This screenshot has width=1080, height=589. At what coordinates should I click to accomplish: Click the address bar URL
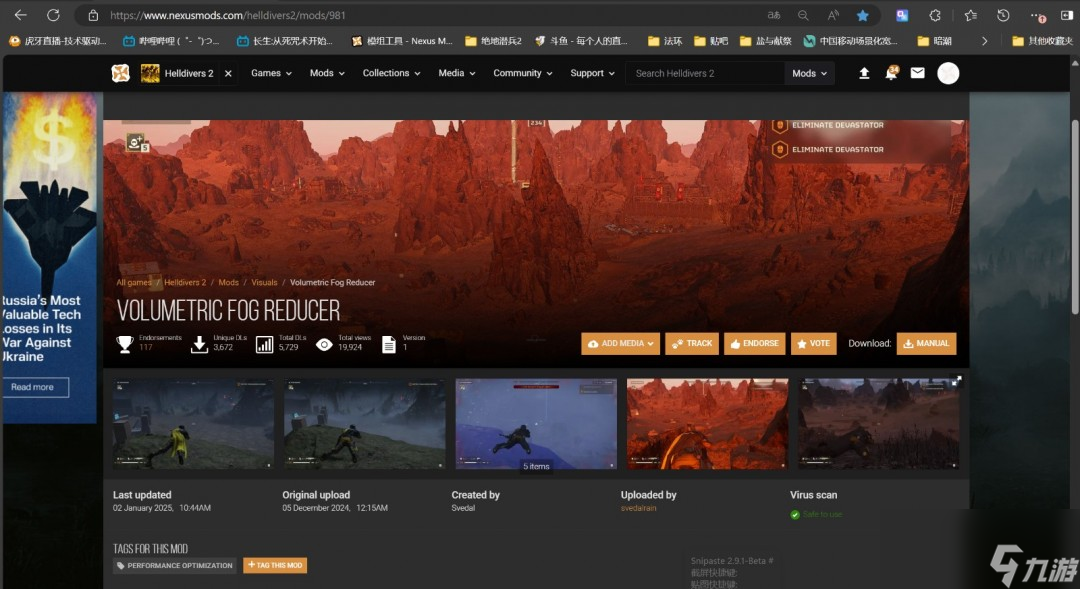(x=228, y=15)
